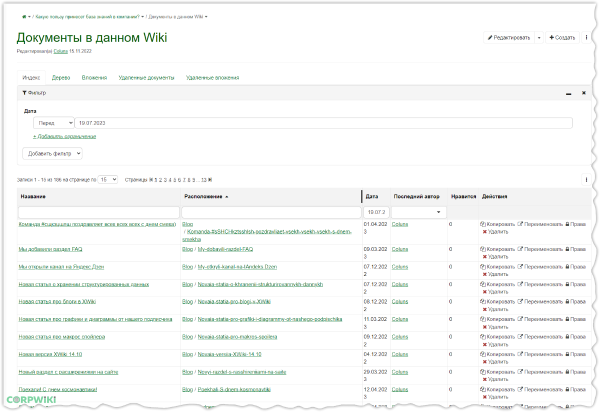Open the three-dots menu above the table
Image resolution: width=600 pixels, height=412 pixels.
tap(586, 179)
